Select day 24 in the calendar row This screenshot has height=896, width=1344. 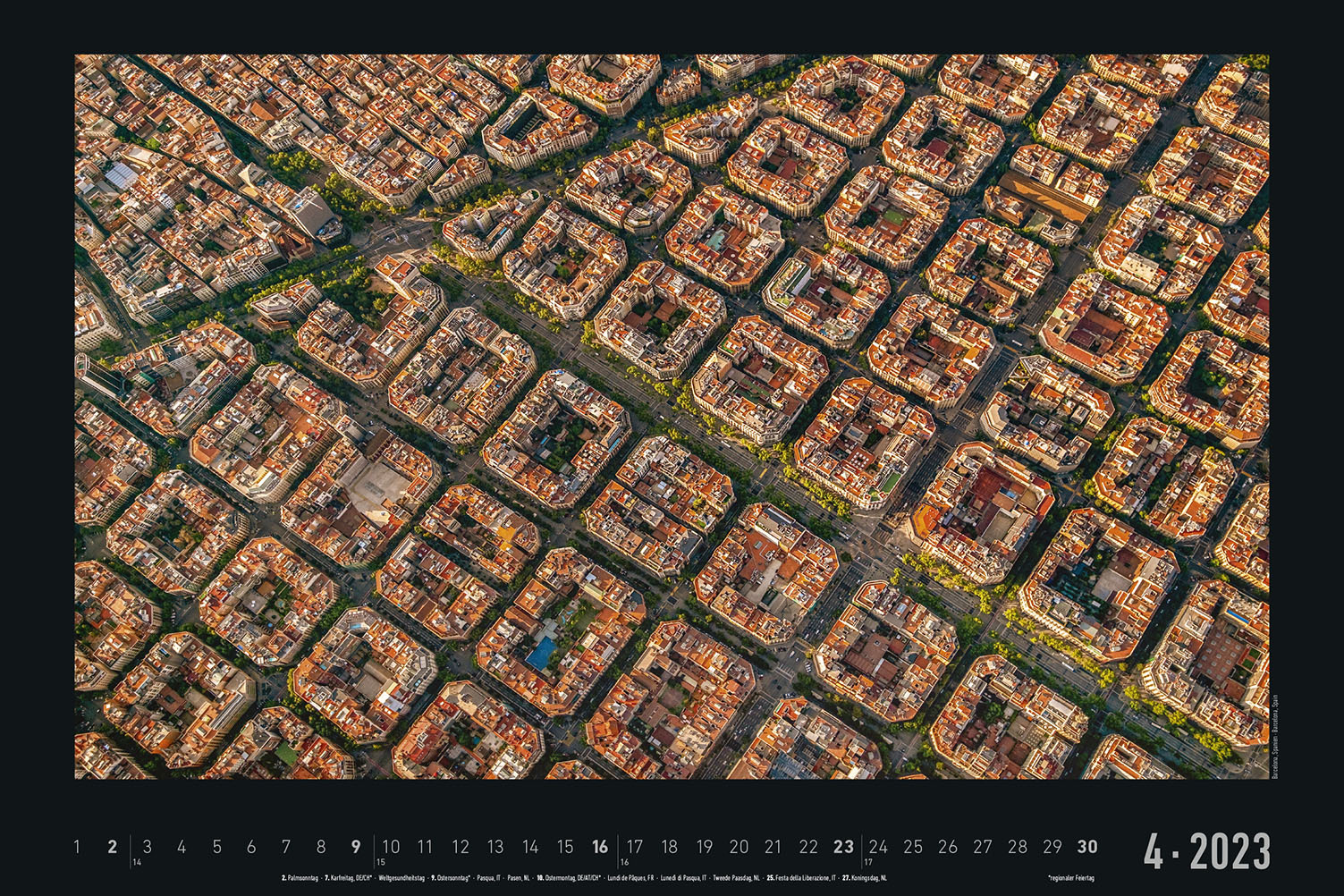coord(878,846)
